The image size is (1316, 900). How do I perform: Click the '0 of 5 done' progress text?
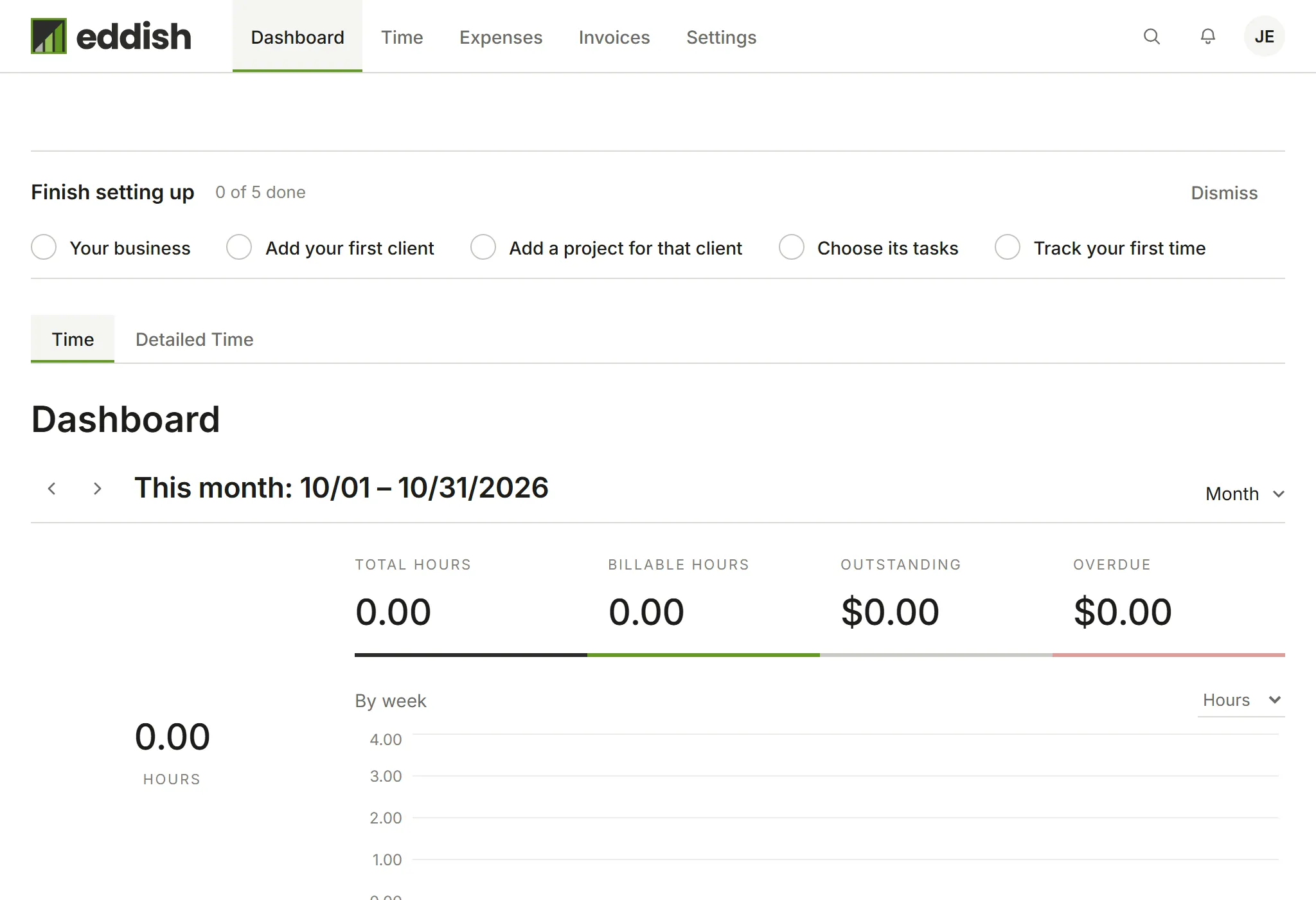click(x=260, y=192)
